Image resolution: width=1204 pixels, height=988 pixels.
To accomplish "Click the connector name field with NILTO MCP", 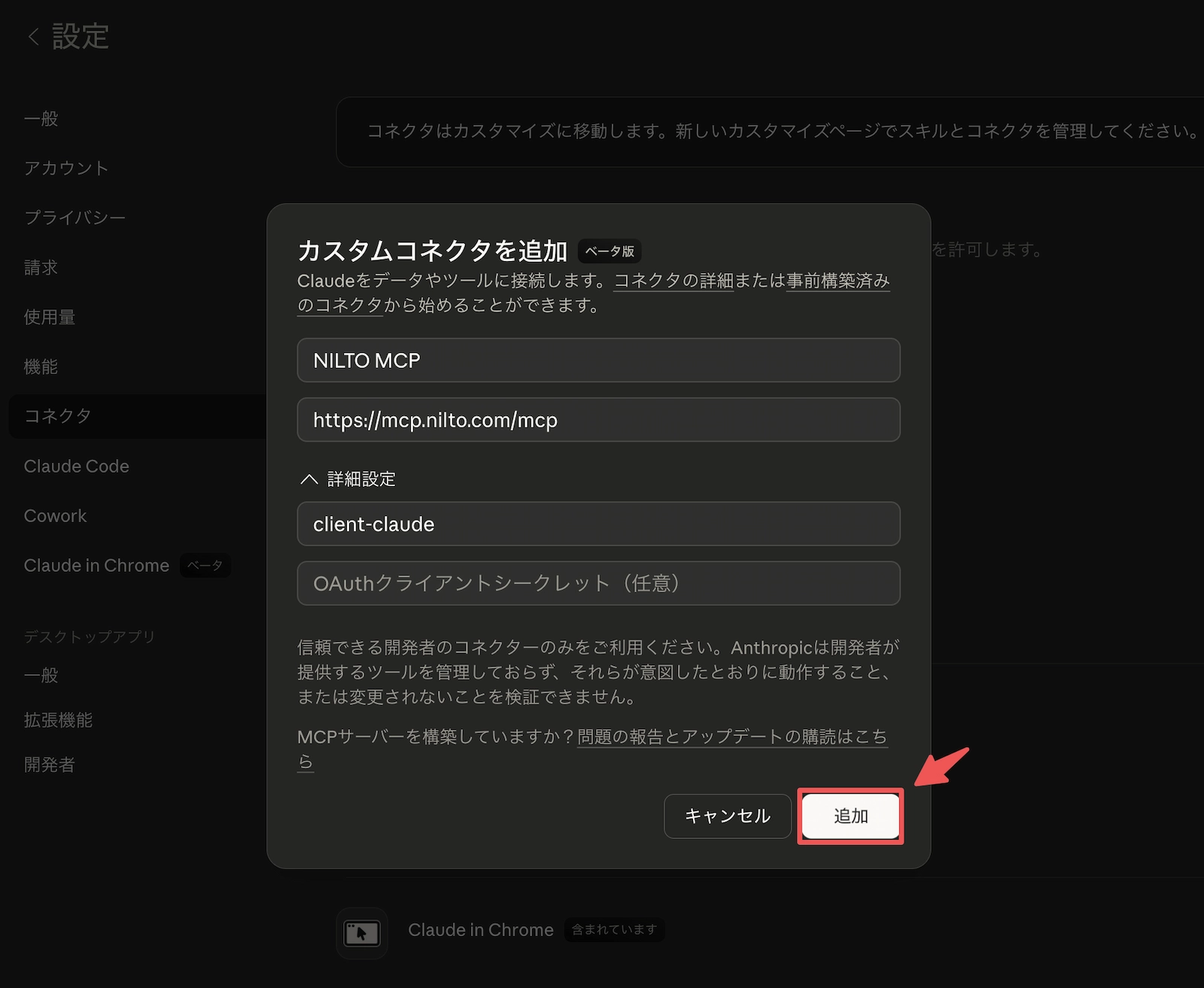I will (598, 360).
